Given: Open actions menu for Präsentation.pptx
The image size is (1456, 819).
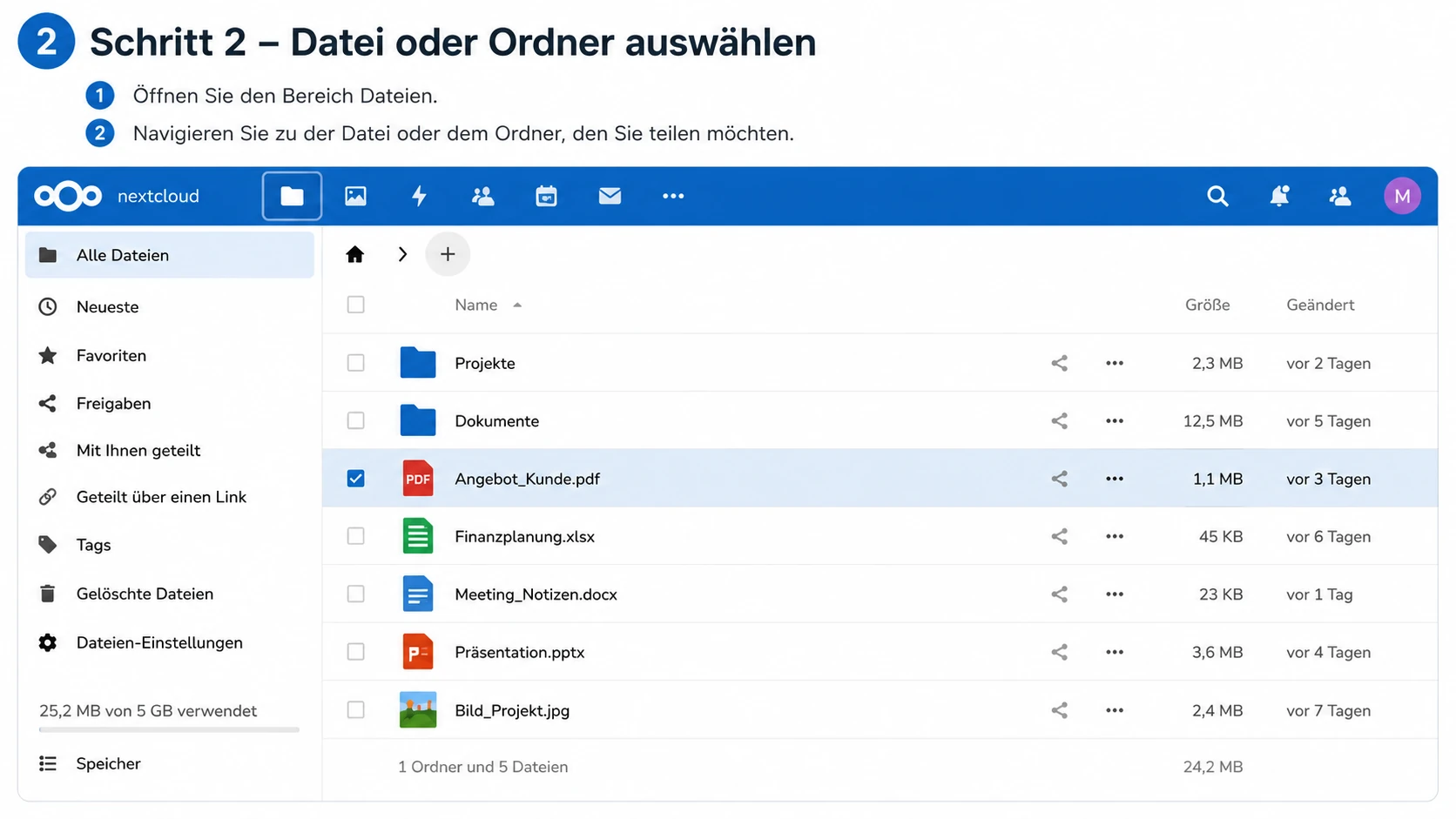Looking at the screenshot, I should pos(1115,652).
